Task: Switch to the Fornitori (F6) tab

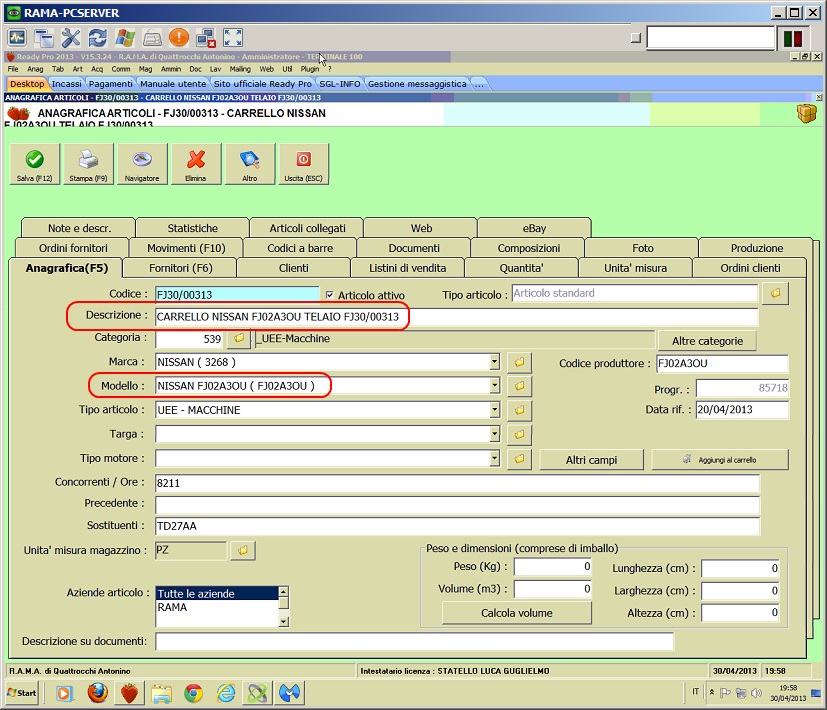Action: pos(180,268)
